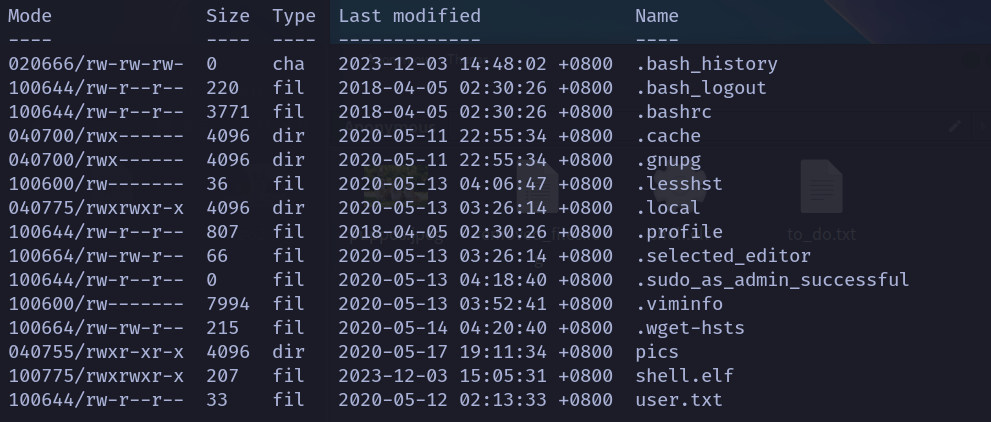Select the .sudo_as_admin_successful file name
Viewport: 991px width, 422px height.
[772, 280]
